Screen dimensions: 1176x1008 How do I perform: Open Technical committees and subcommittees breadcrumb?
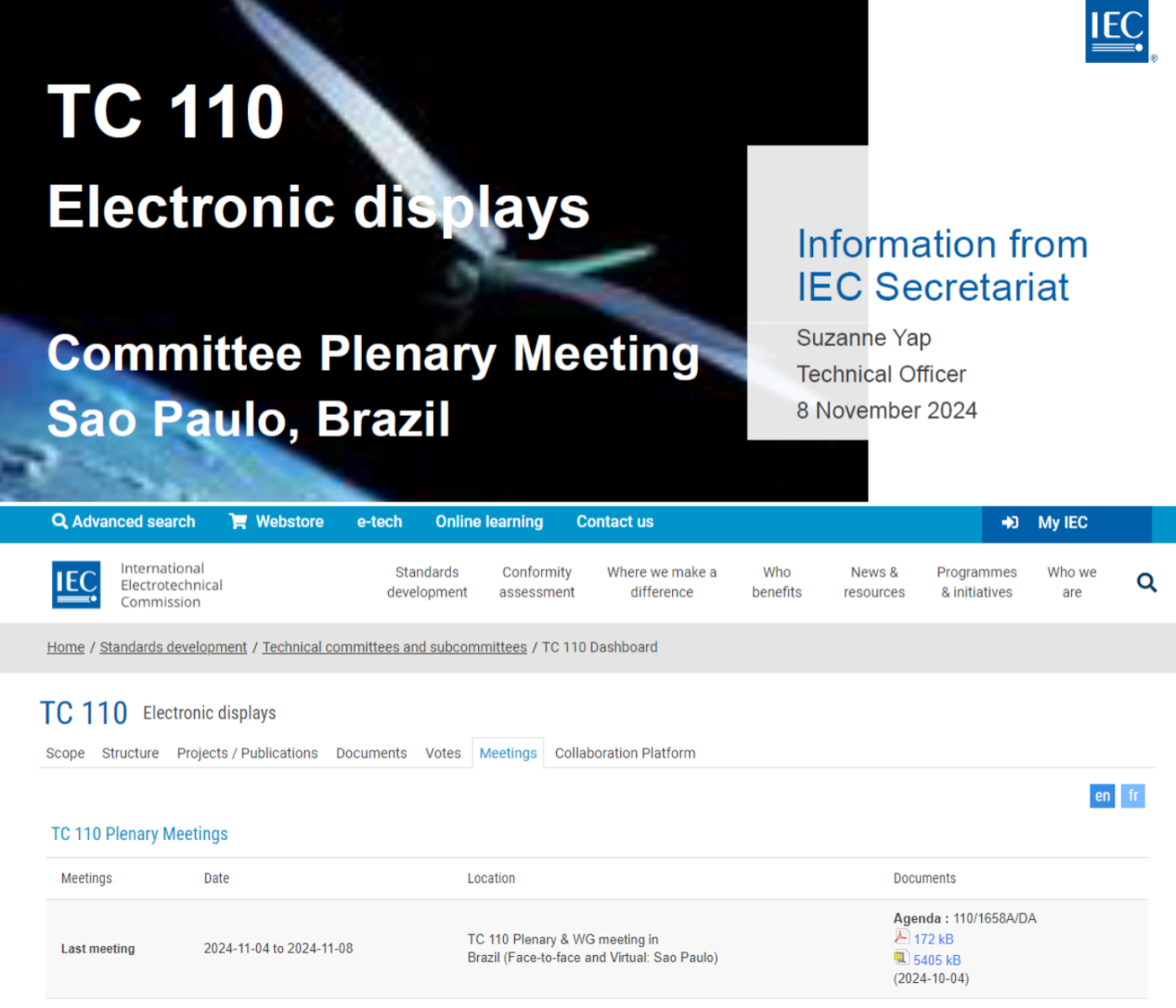click(394, 647)
